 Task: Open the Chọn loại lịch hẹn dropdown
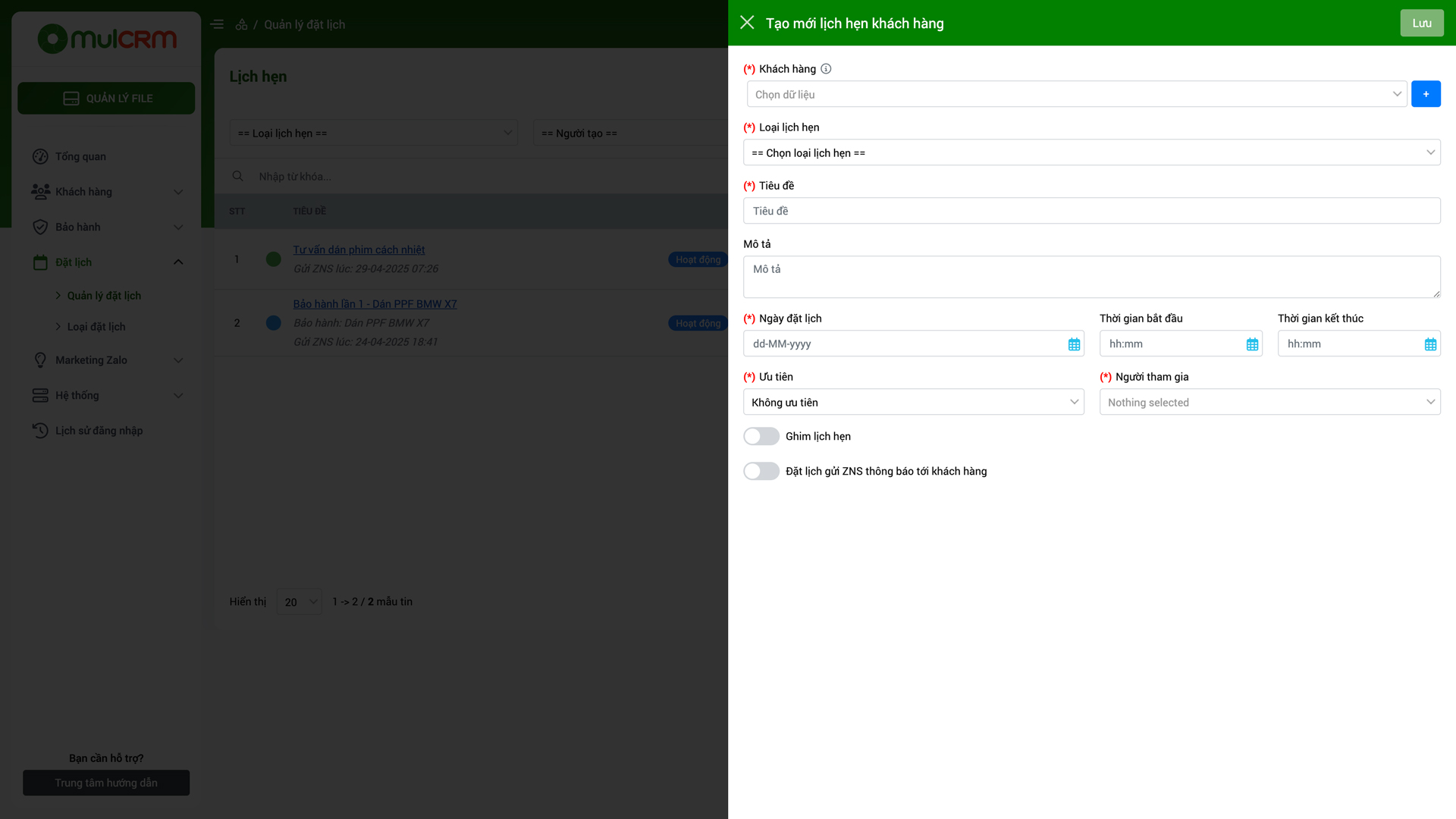coord(1091,152)
